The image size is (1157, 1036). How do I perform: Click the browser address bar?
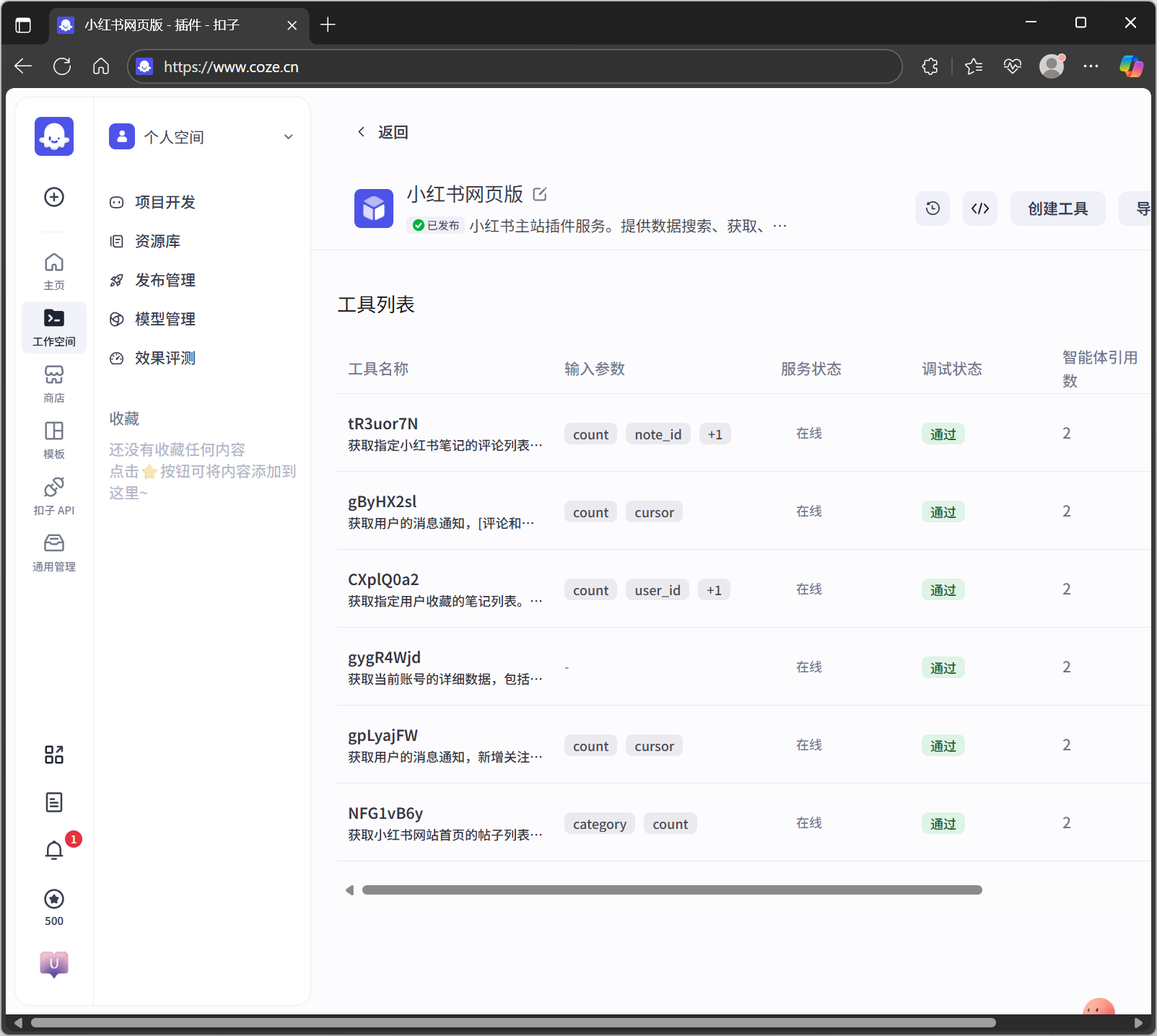click(x=515, y=66)
